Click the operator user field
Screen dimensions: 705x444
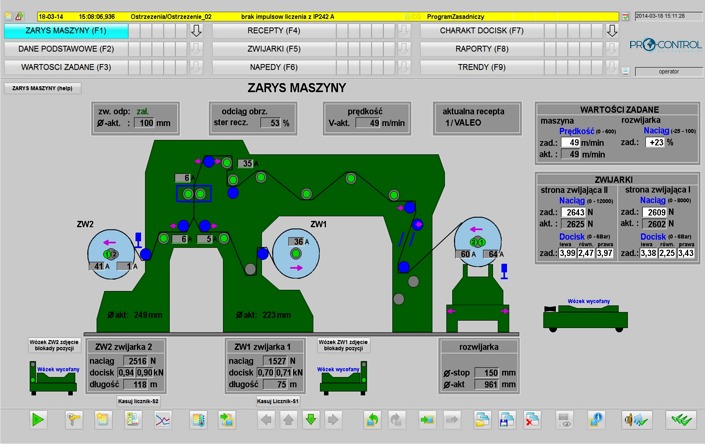pos(669,71)
